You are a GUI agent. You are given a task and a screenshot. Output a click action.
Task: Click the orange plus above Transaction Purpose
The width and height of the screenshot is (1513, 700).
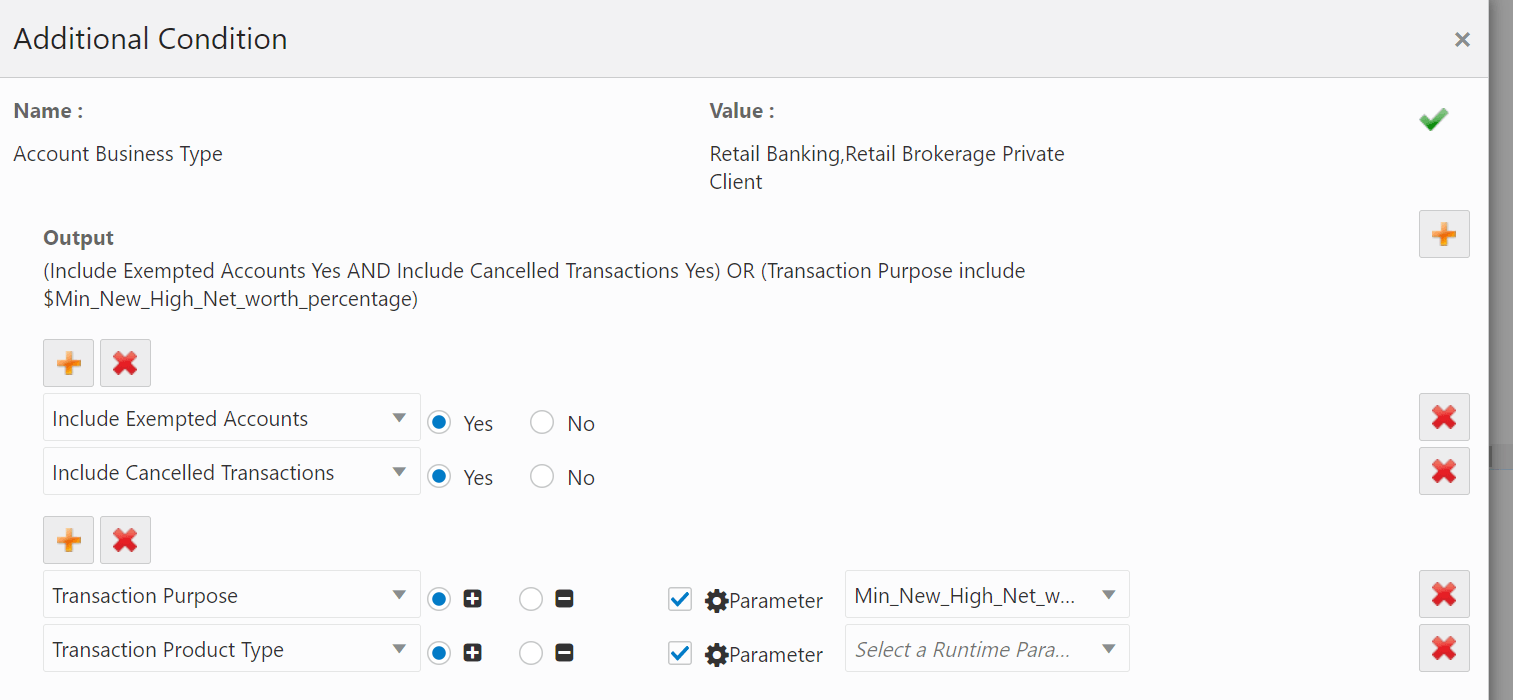coord(68,539)
